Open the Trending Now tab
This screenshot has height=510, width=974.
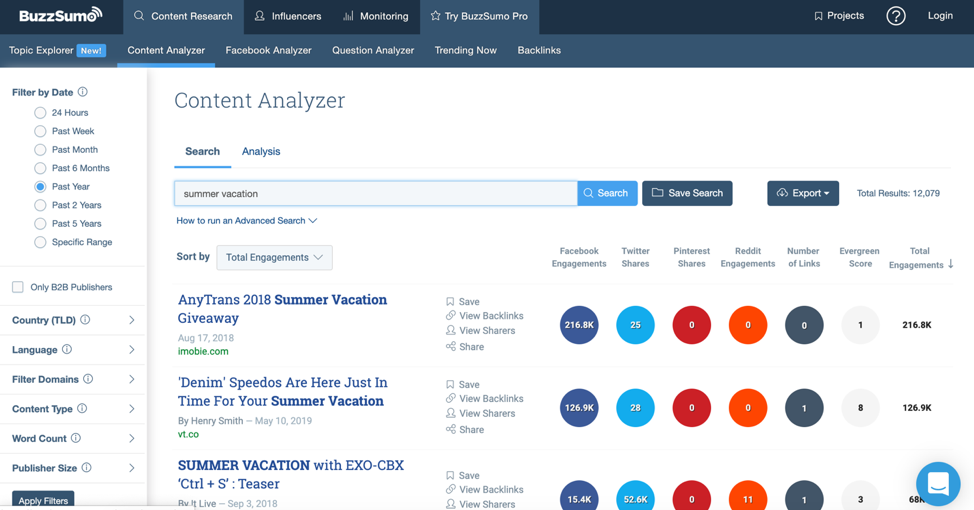[465, 50]
